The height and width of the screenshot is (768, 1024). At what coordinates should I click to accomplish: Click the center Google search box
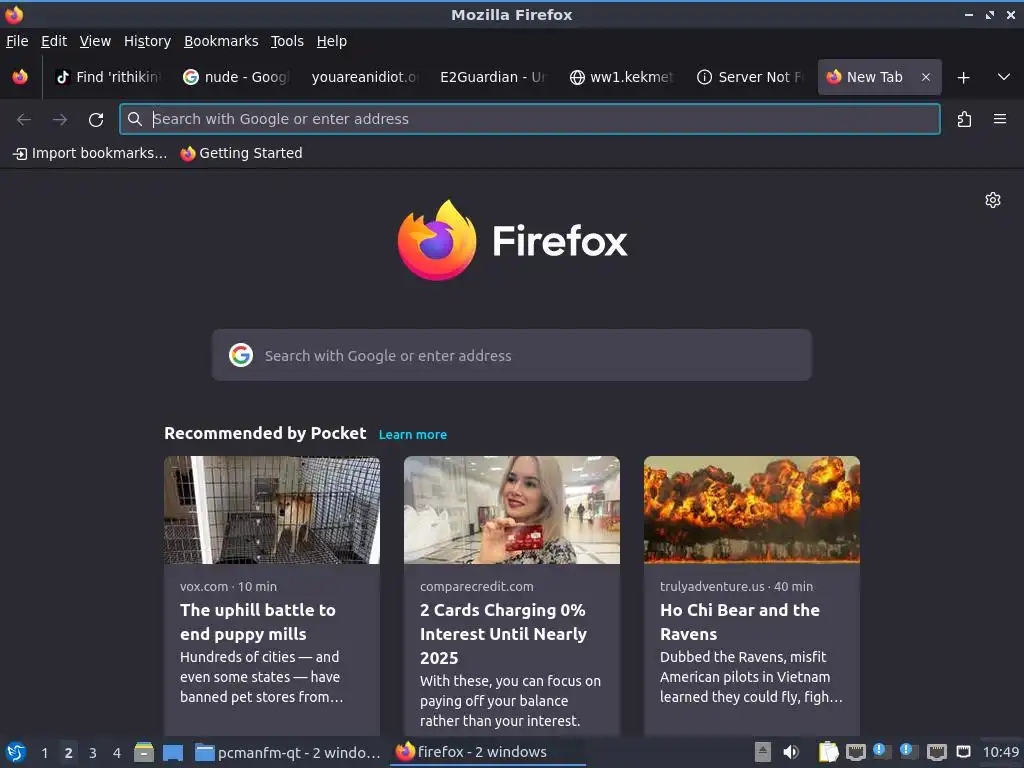(x=511, y=355)
